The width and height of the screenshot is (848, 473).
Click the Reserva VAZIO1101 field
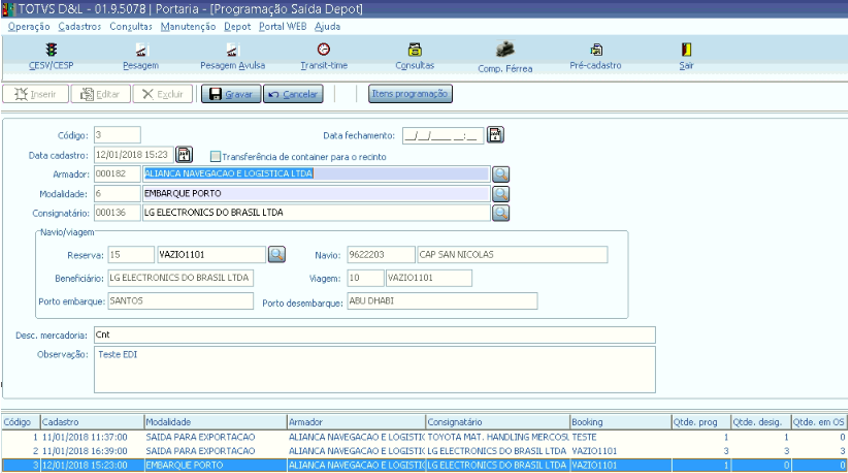[x=211, y=255]
